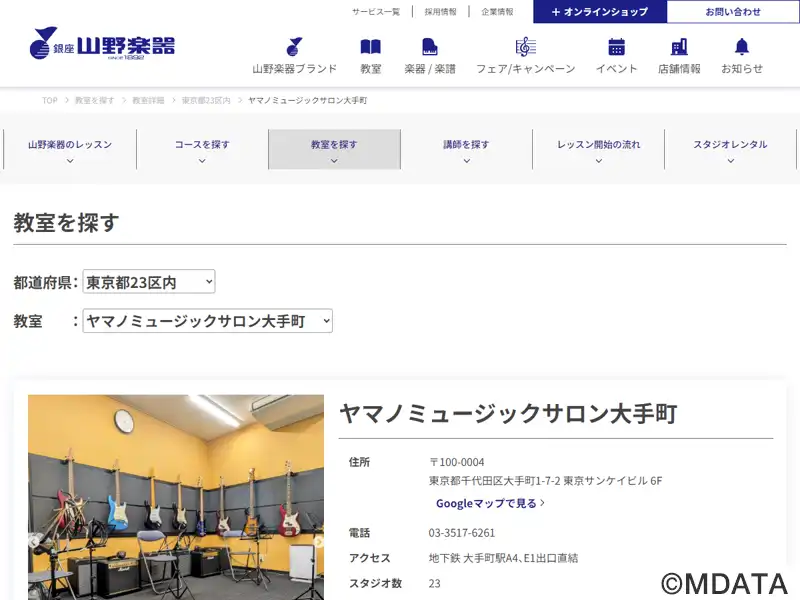
Task: Expand レッスン開始の流れ menu
Action: click(x=598, y=149)
